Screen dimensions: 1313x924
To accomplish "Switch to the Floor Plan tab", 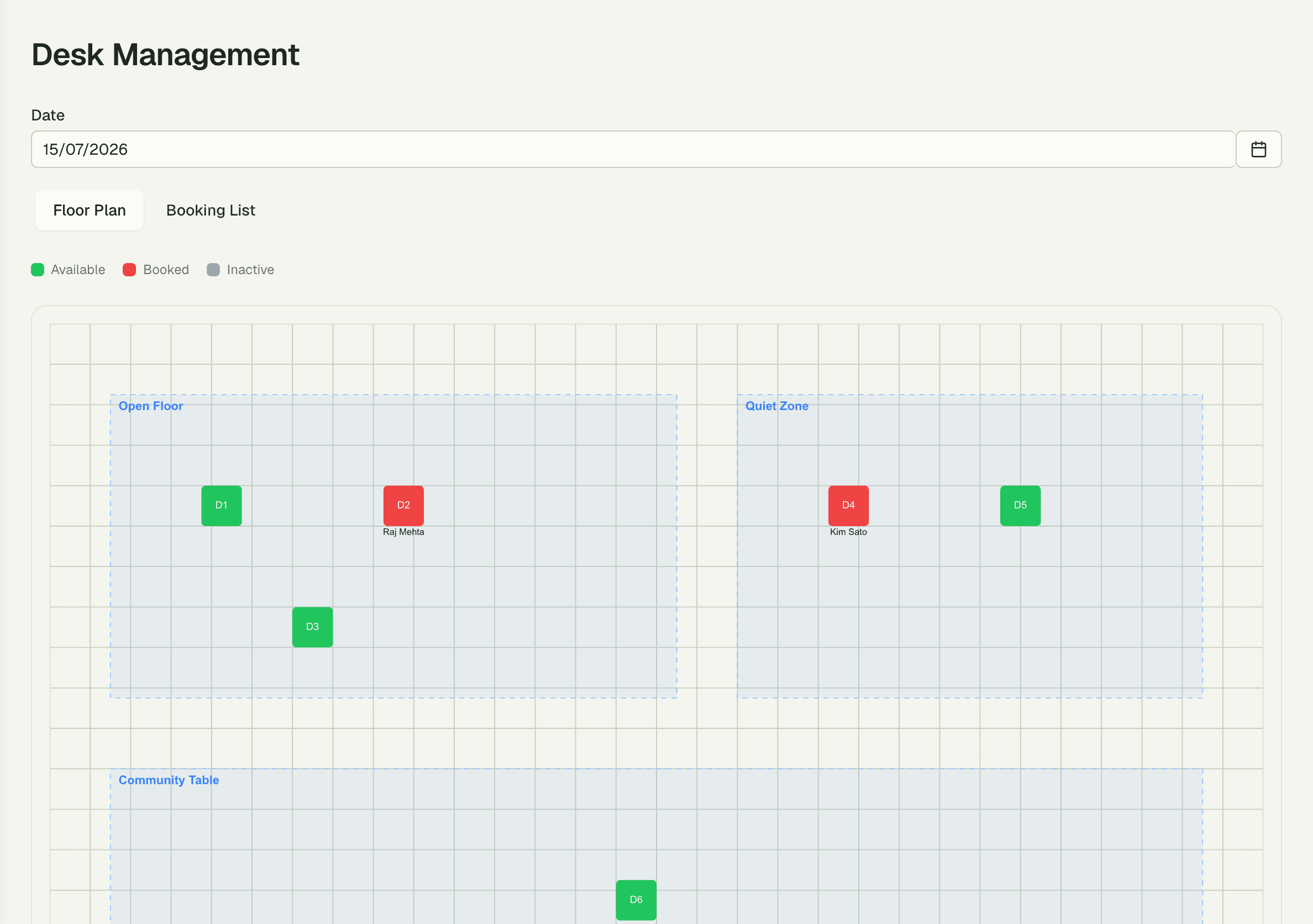I will click(x=89, y=211).
